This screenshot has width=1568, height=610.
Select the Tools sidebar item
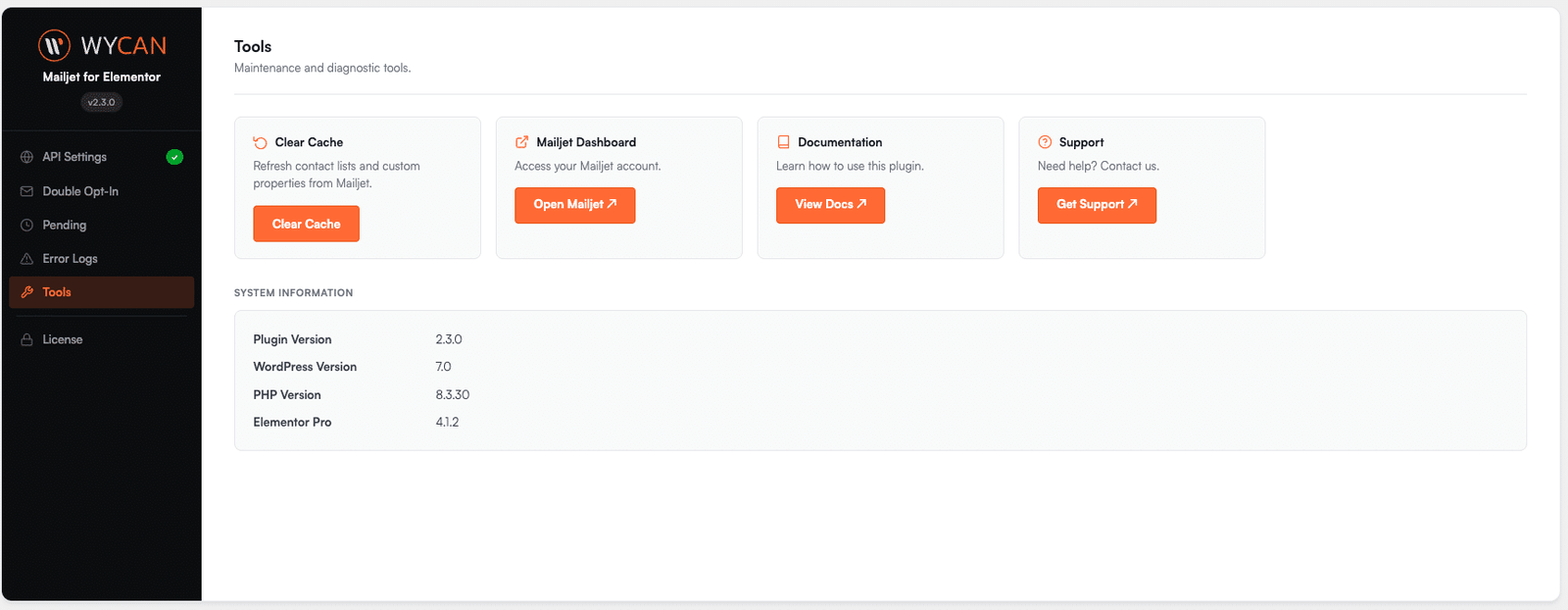102,292
